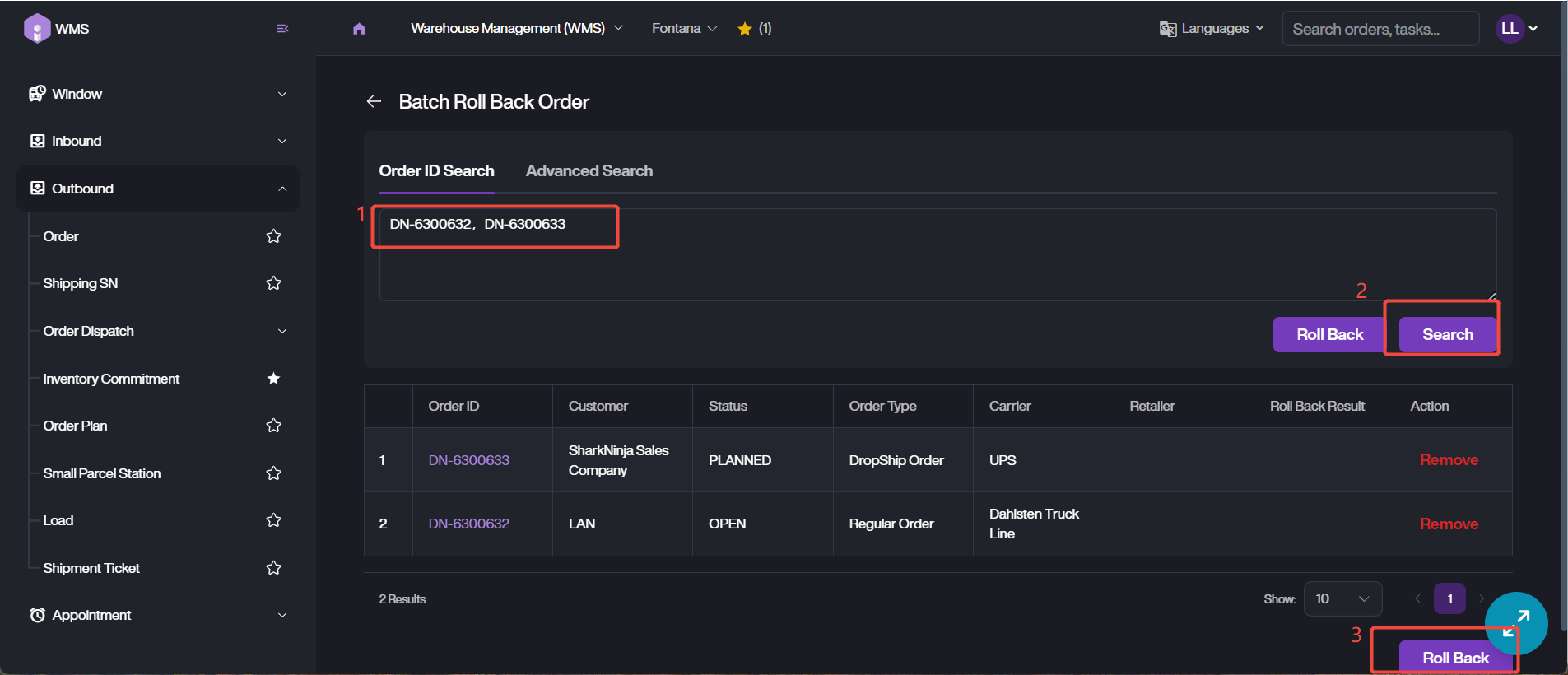Click the back arrow beside Batch Roll Back Order

point(374,101)
